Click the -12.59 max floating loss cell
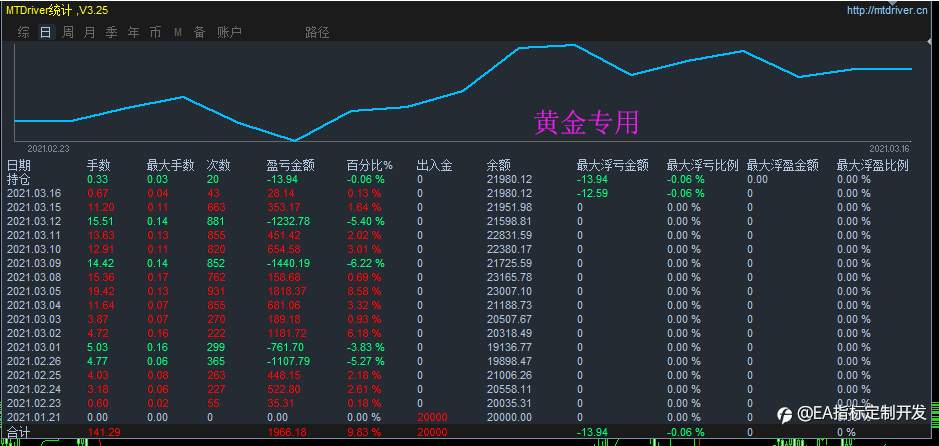The height and width of the screenshot is (446, 939). pyautogui.click(x=593, y=193)
